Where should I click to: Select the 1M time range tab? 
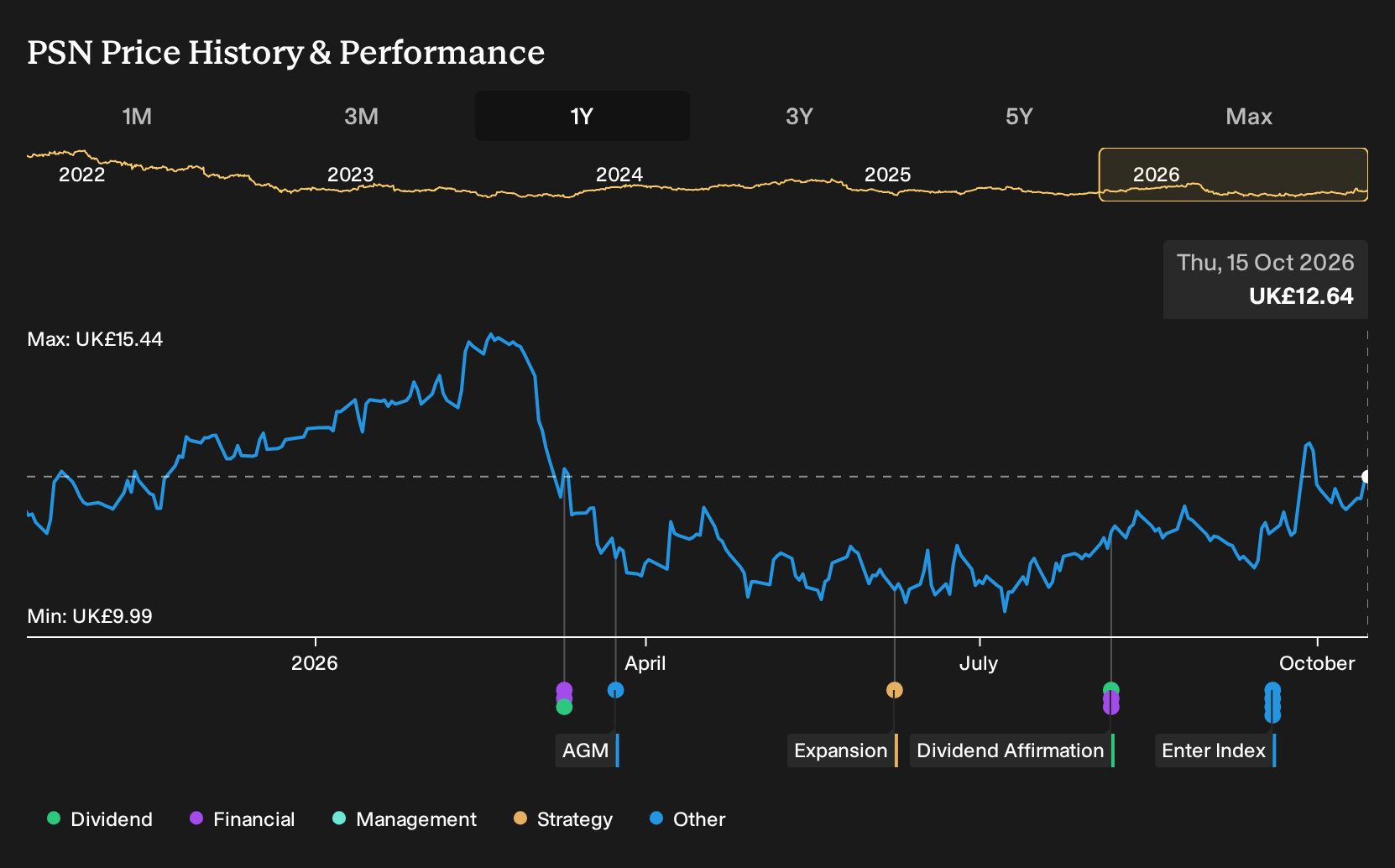pos(137,116)
